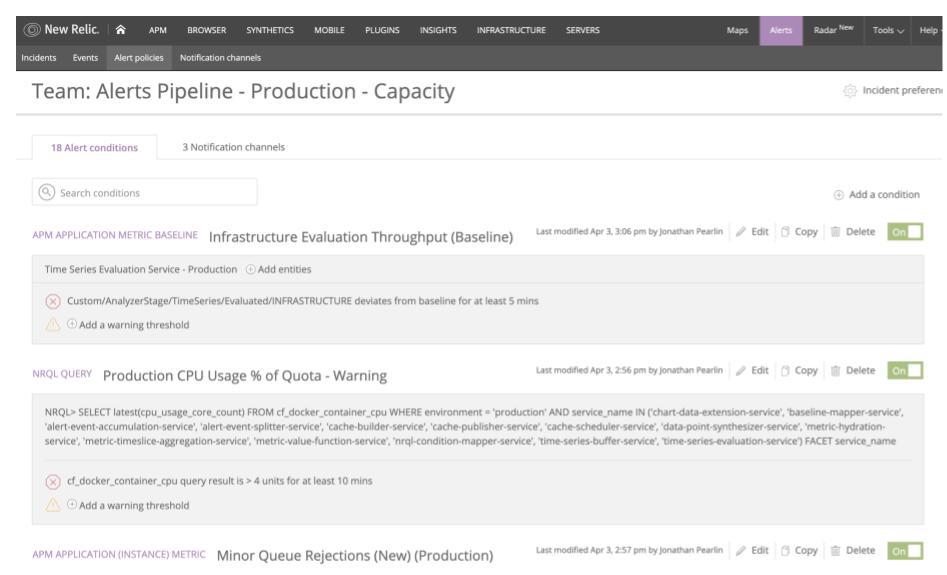This screenshot has width=947, height=575.
Task: Open the PLUGINS menu
Action: click(382, 30)
